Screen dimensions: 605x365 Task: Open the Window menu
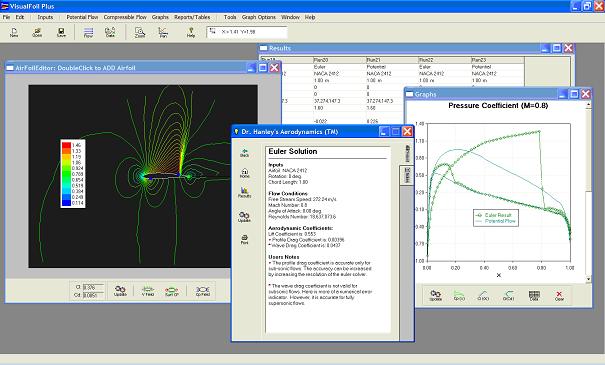pyautogui.click(x=290, y=17)
